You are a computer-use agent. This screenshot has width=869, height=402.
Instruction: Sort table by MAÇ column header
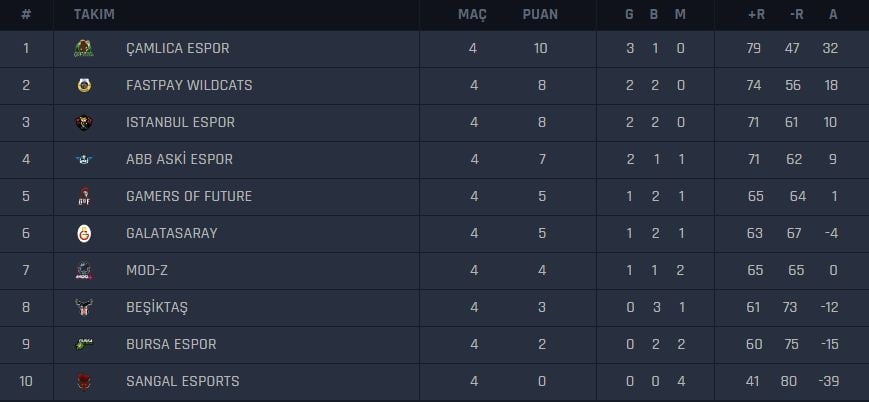[472, 14]
